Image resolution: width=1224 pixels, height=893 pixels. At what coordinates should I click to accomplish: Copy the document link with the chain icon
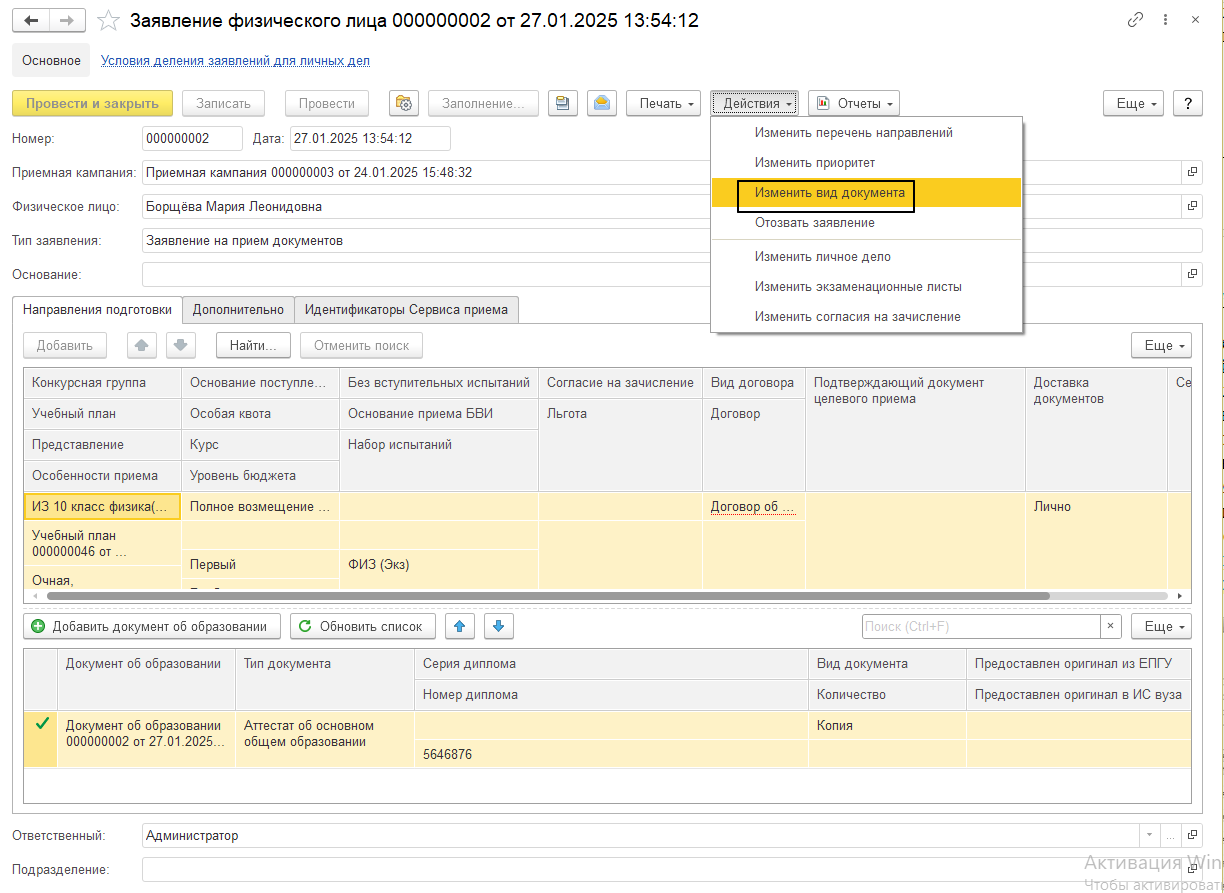pyautogui.click(x=1135, y=20)
